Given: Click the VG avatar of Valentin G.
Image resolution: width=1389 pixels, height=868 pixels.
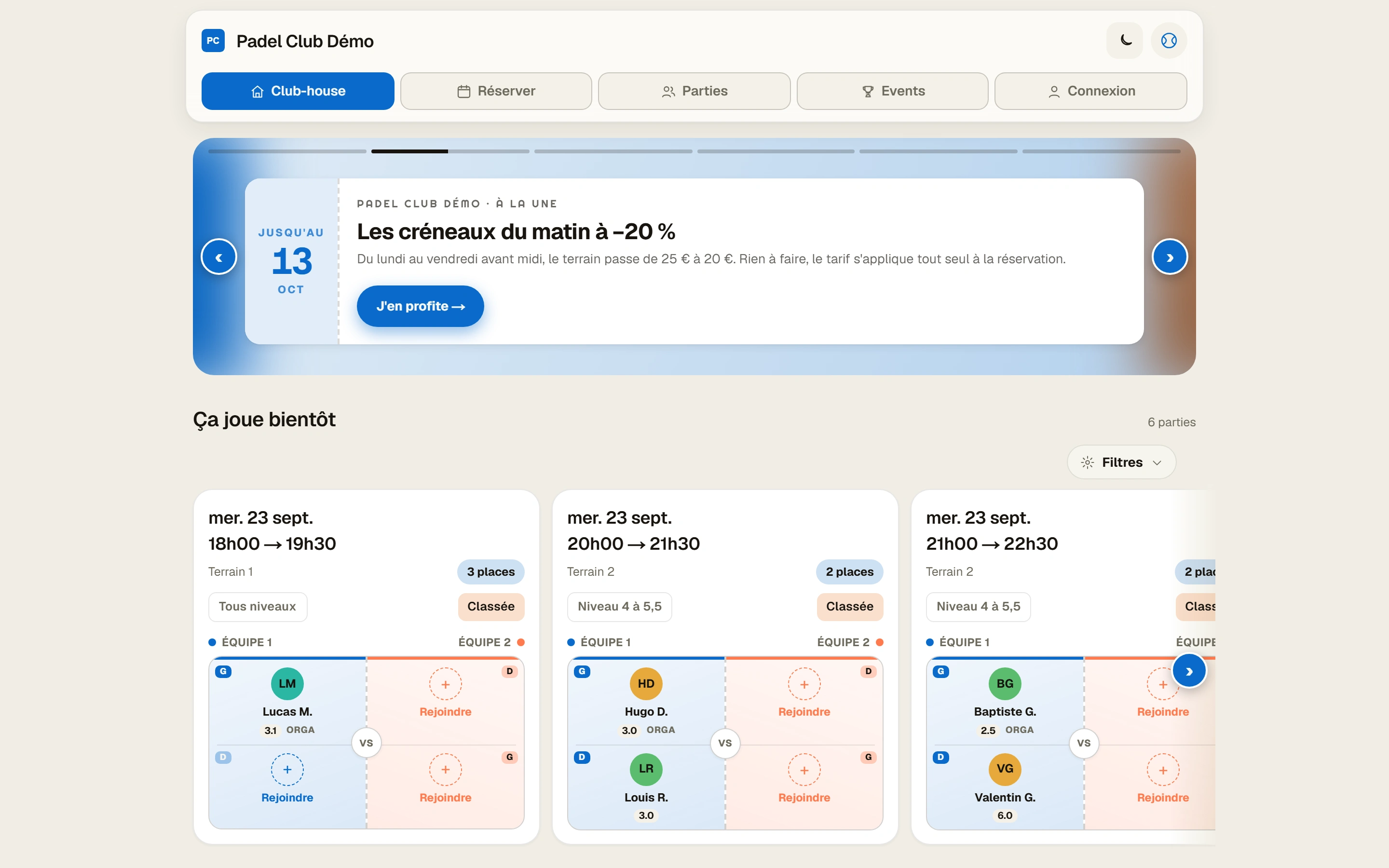Looking at the screenshot, I should [x=1005, y=769].
